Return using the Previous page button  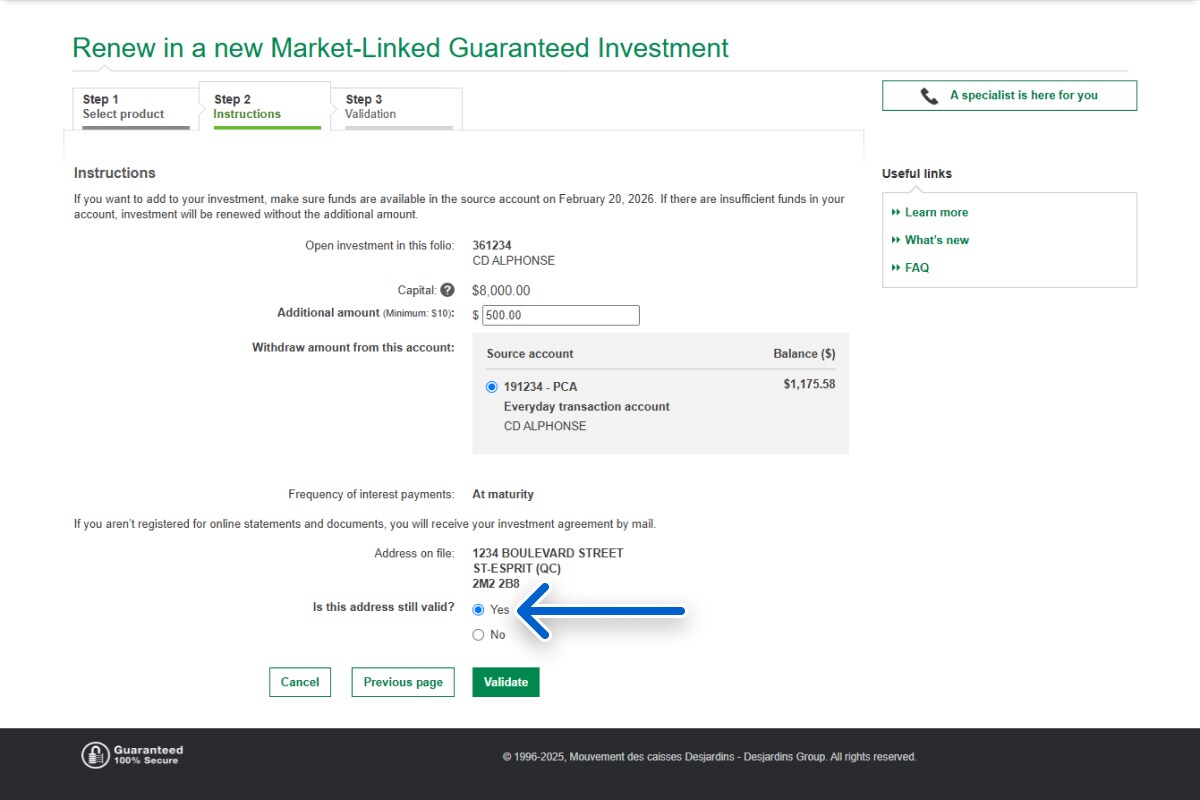(403, 682)
